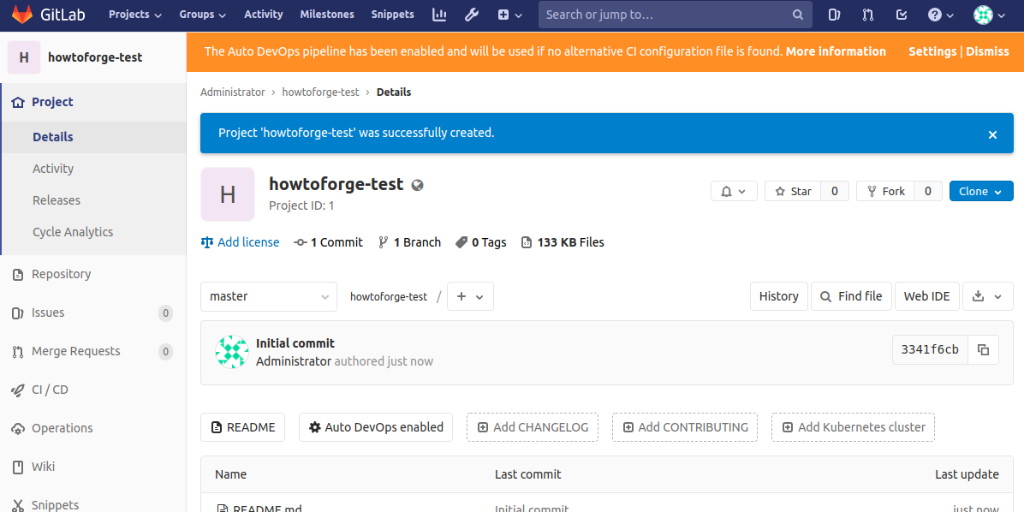
Task: Click howtoforge-test in the breadcrumb
Action: pos(321,92)
